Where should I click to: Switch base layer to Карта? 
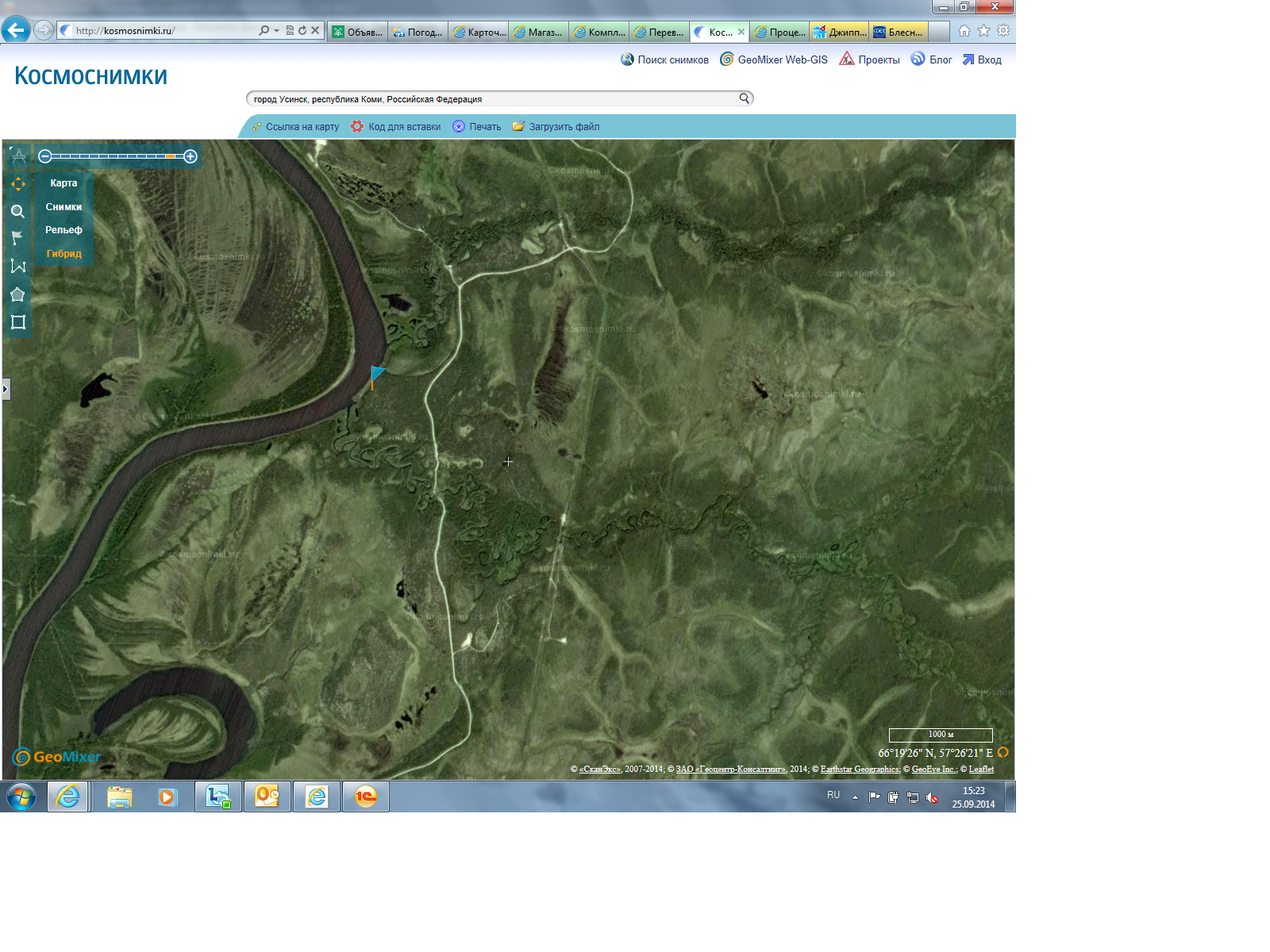[63, 183]
